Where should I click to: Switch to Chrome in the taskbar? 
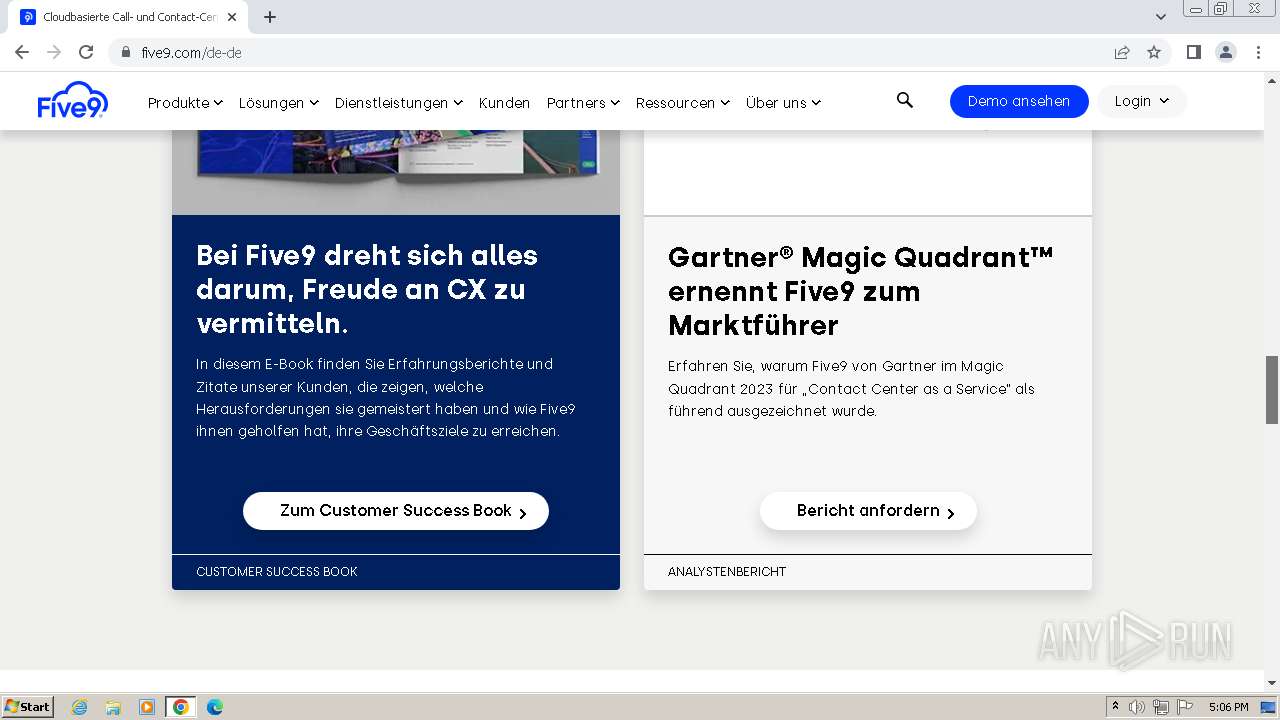180,707
